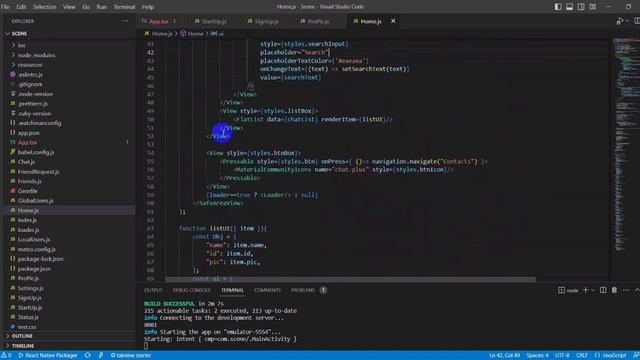The image size is (640, 360).
Task: Click Home.js in the breadcrumb
Action: (x=162, y=33)
